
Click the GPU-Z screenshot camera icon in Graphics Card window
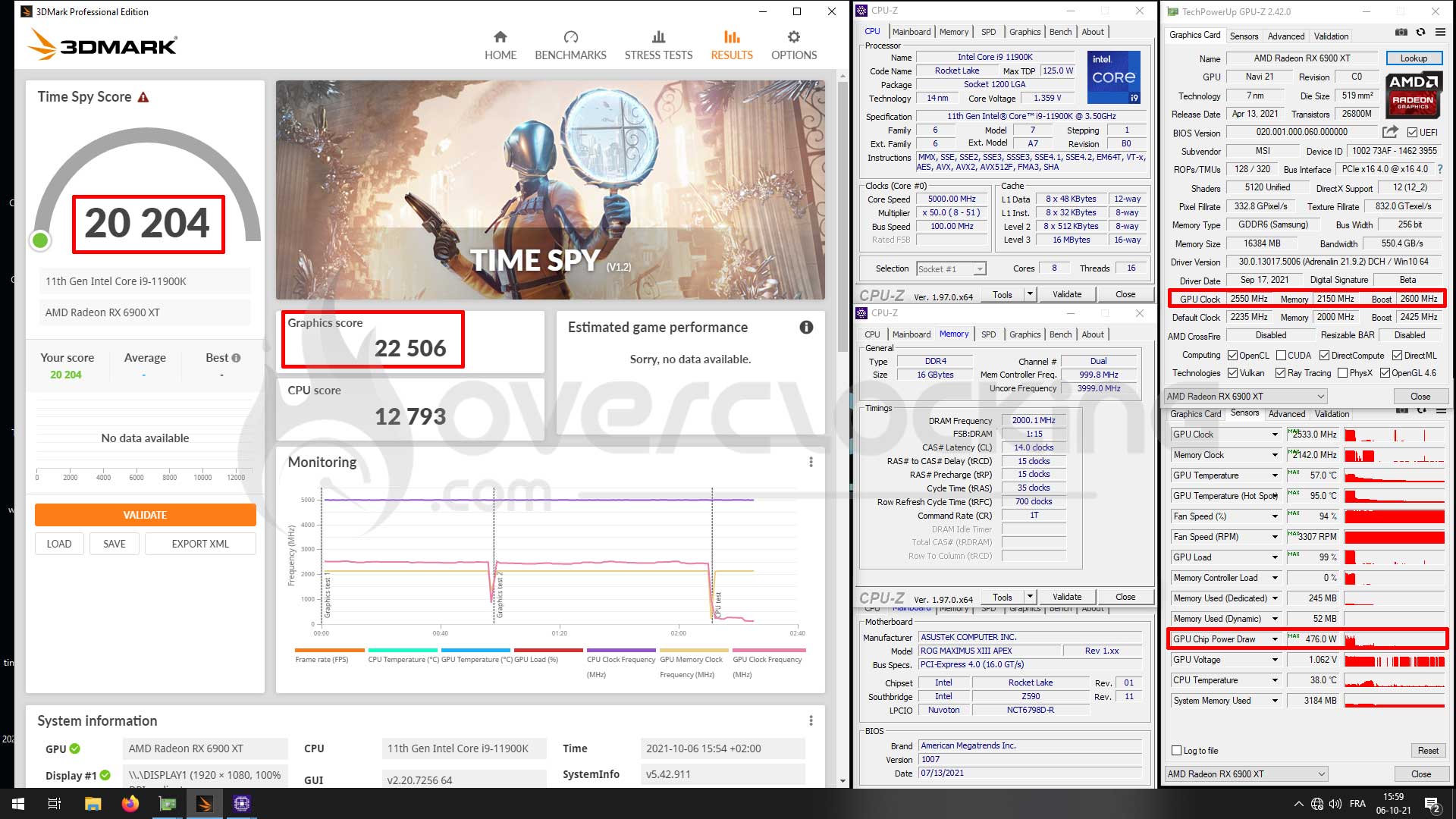(x=1401, y=32)
